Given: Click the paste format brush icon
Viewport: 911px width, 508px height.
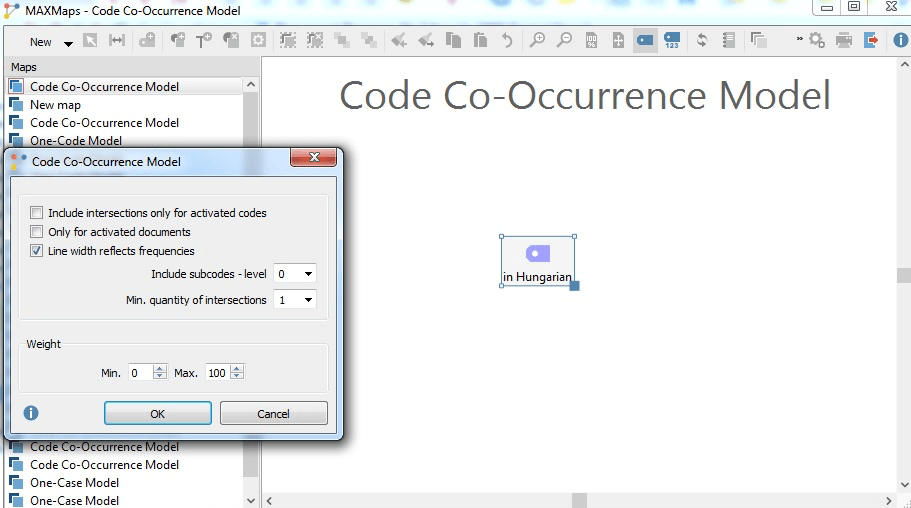Looking at the screenshot, I should pyautogui.click(x=426, y=41).
